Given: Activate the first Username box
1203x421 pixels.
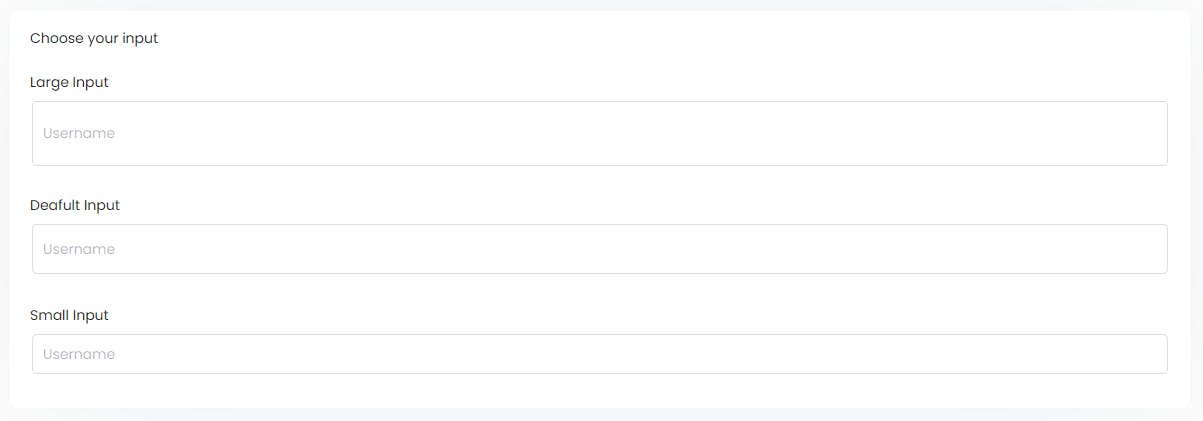Looking at the screenshot, I should point(600,133).
